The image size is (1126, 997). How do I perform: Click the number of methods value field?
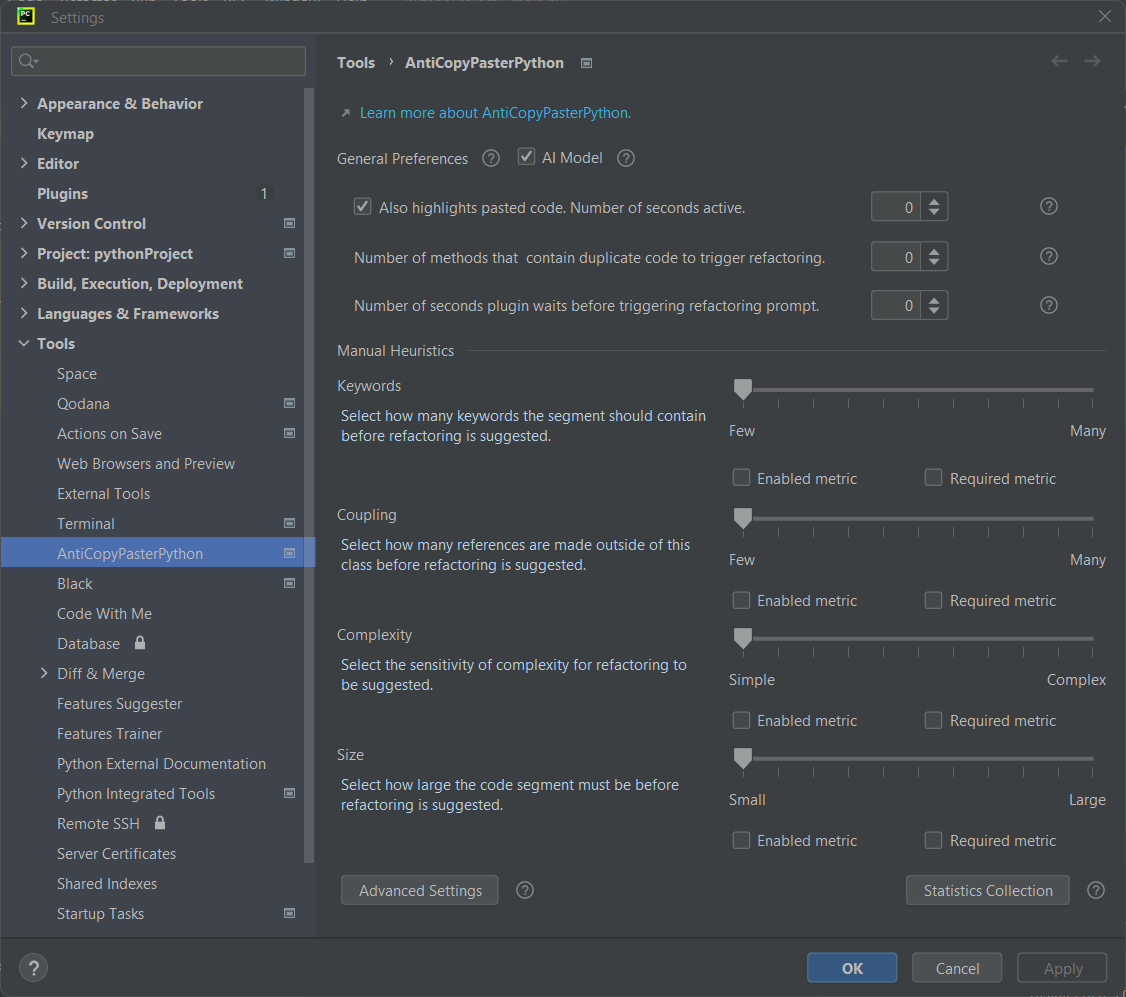[x=895, y=256]
